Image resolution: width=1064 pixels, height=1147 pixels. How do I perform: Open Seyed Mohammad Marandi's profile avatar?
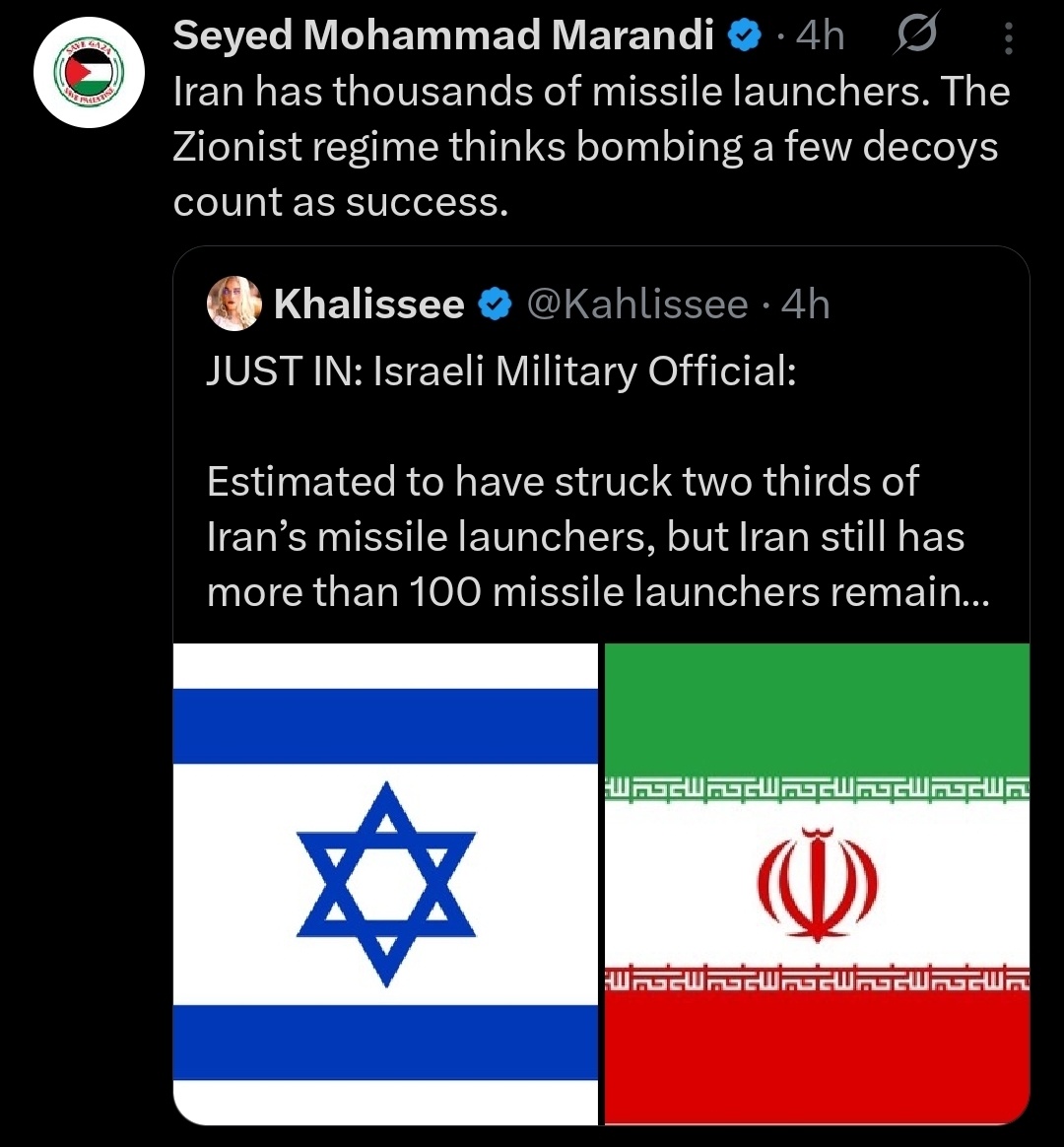[x=89, y=72]
